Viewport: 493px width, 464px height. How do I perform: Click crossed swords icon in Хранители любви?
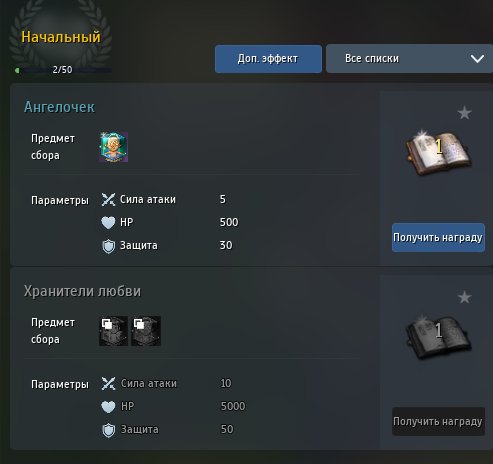tap(108, 383)
